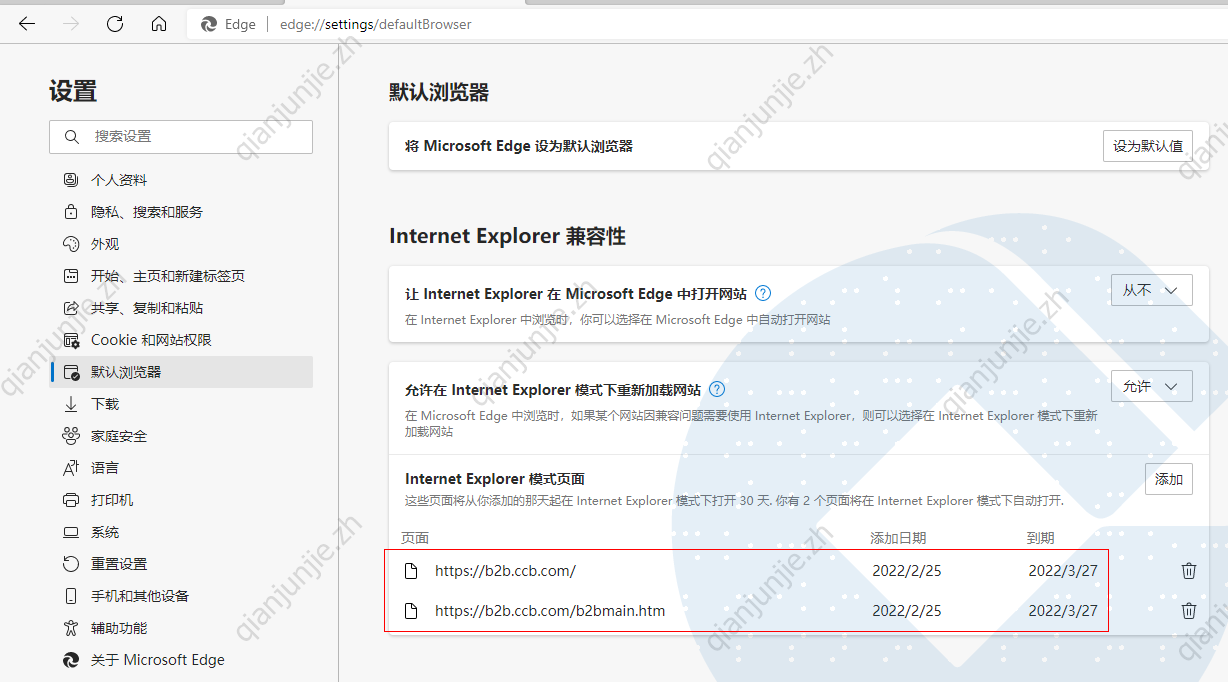Click the 到期 column header

tap(1040, 538)
